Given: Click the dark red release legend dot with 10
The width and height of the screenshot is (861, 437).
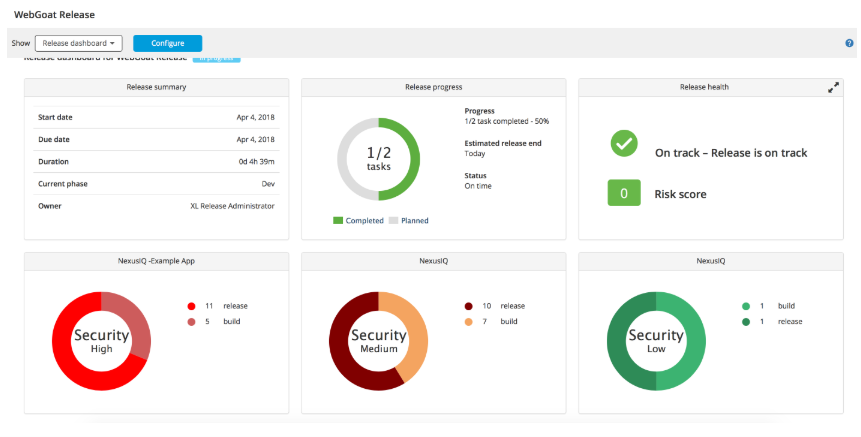Looking at the screenshot, I should pyautogui.click(x=468, y=306).
